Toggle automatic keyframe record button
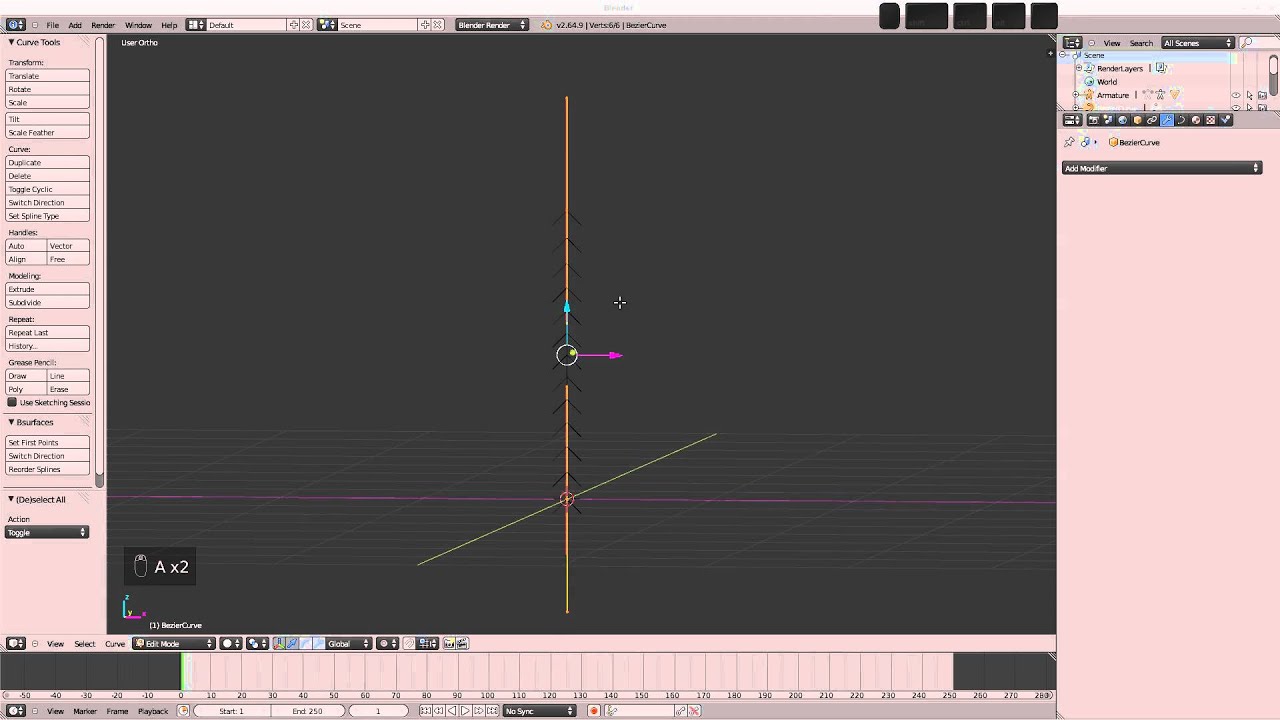The image size is (1280, 720). click(x=594, y=711)
